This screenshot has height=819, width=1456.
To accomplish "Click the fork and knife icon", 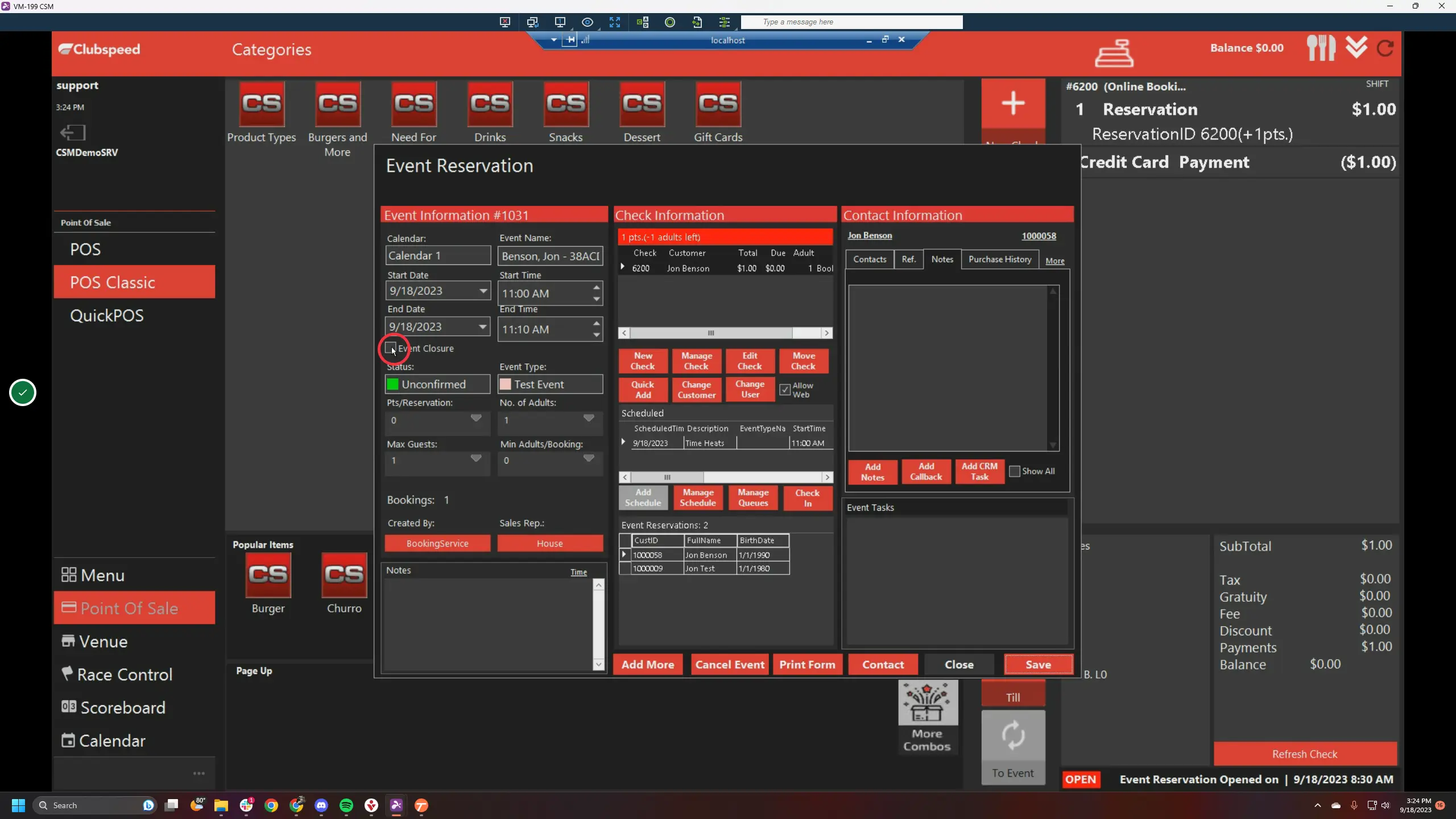I will tap(1321, 48).
